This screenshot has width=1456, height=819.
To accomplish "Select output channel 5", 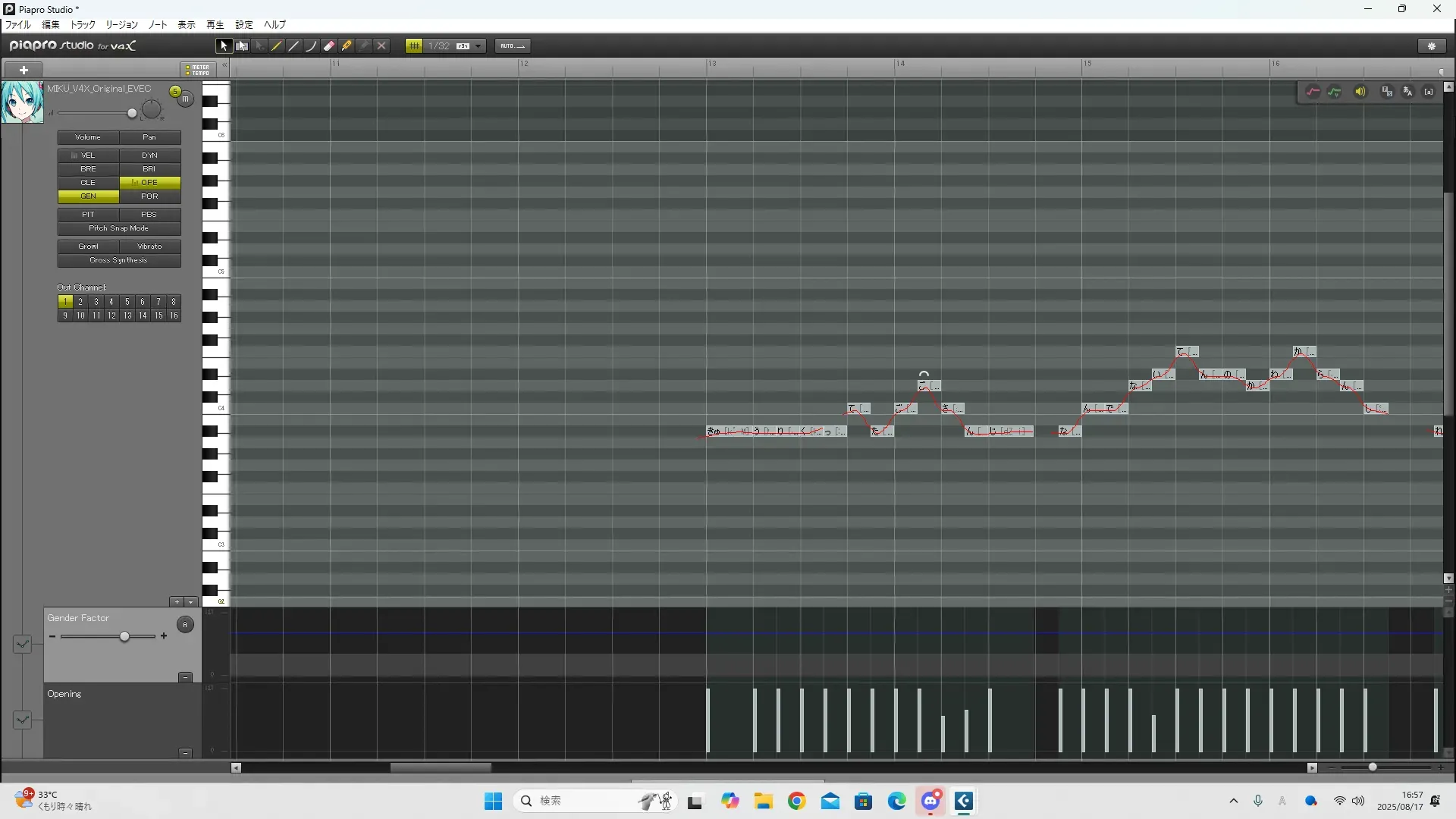I will tap(127, 302).
